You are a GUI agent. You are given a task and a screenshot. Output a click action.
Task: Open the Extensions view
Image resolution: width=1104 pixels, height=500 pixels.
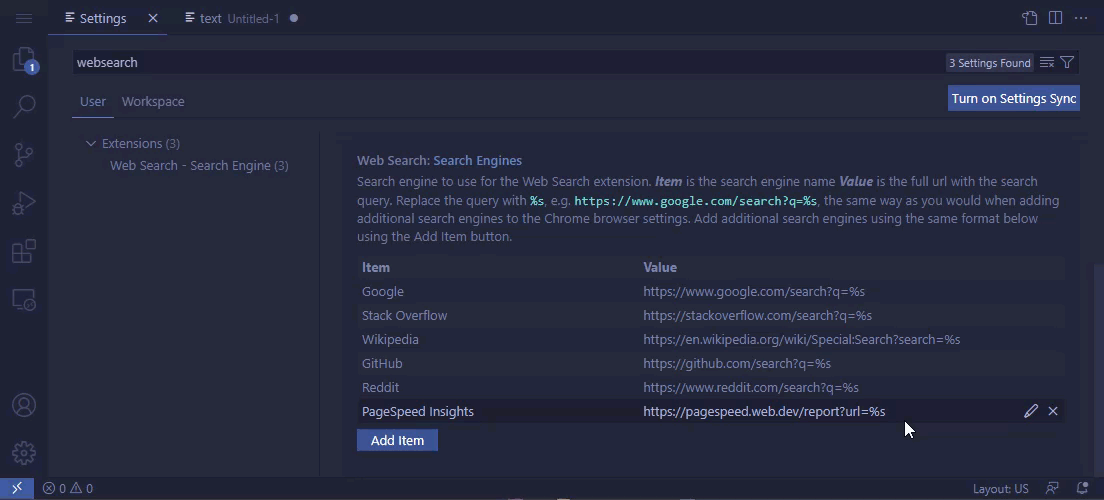24,251
